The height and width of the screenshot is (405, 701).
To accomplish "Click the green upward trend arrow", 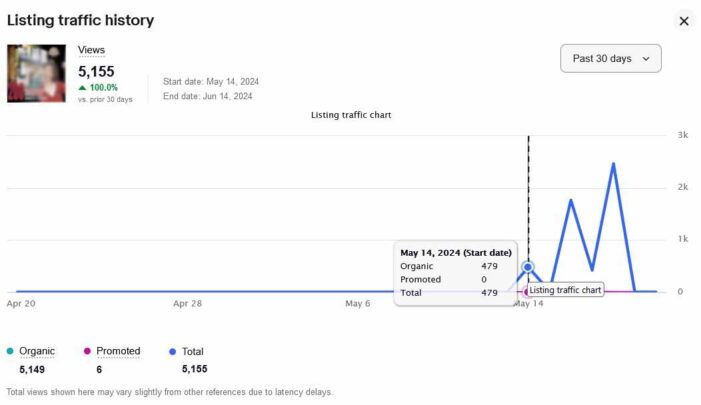I will coord(83,88).
